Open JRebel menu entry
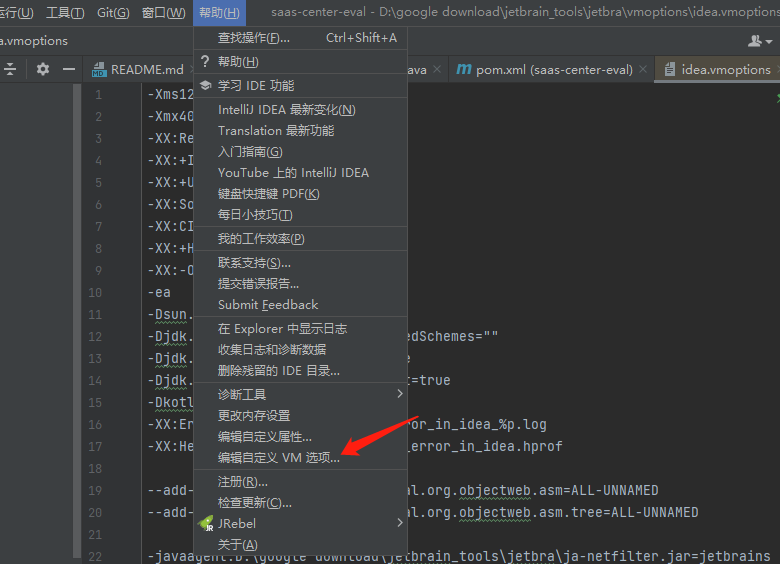The image size is (780, 564). click(300, 523)
